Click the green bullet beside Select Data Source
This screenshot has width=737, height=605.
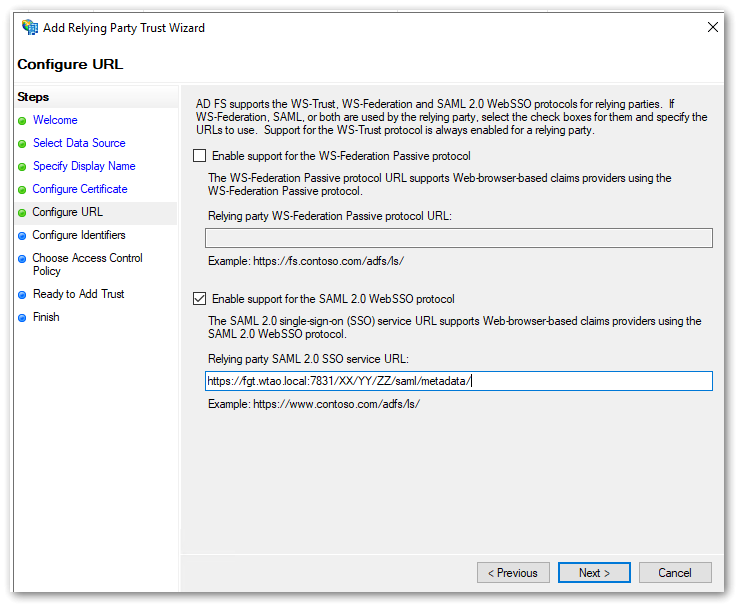pyautogui.click(x=22, y=144)
